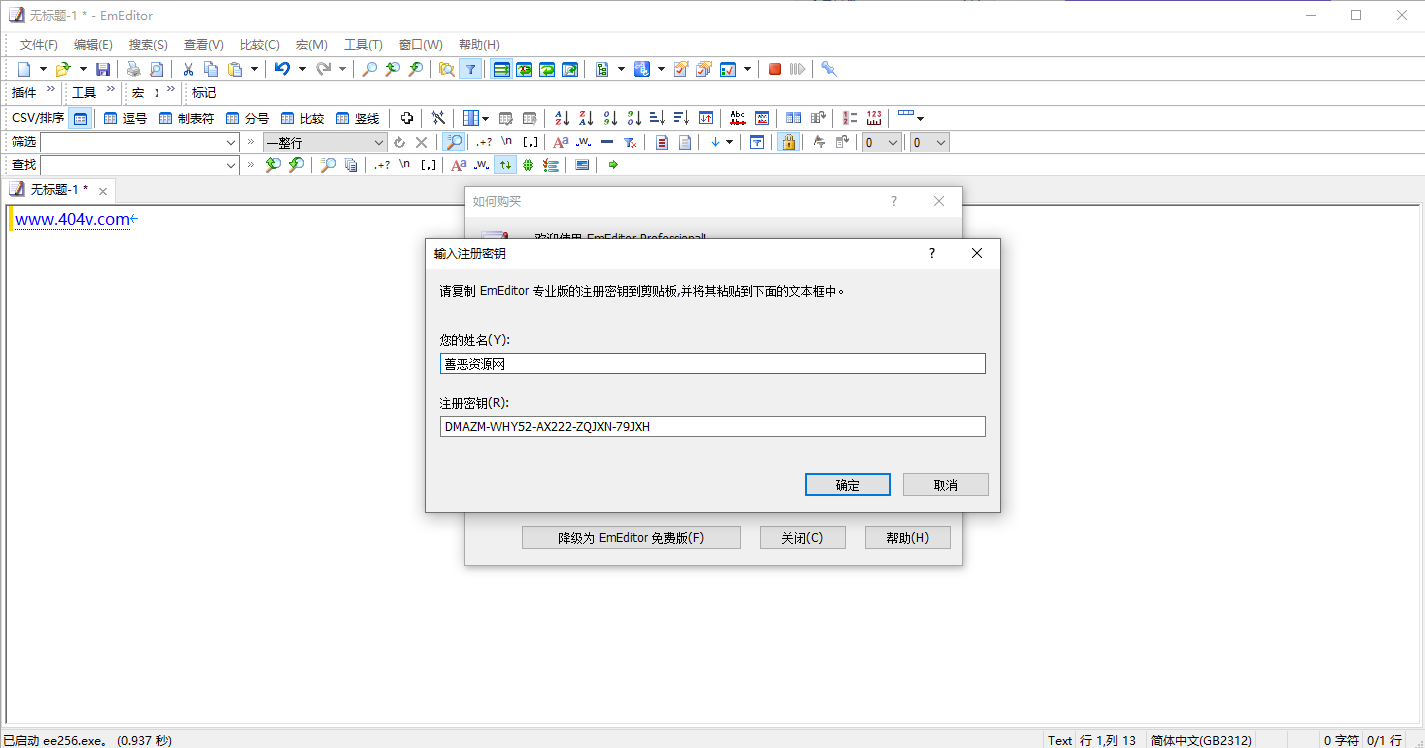The height and width of the screenshot is (748, 1425).
Task: Toggle the incremental search magnifier in filter bar
Action: (454, 142)
